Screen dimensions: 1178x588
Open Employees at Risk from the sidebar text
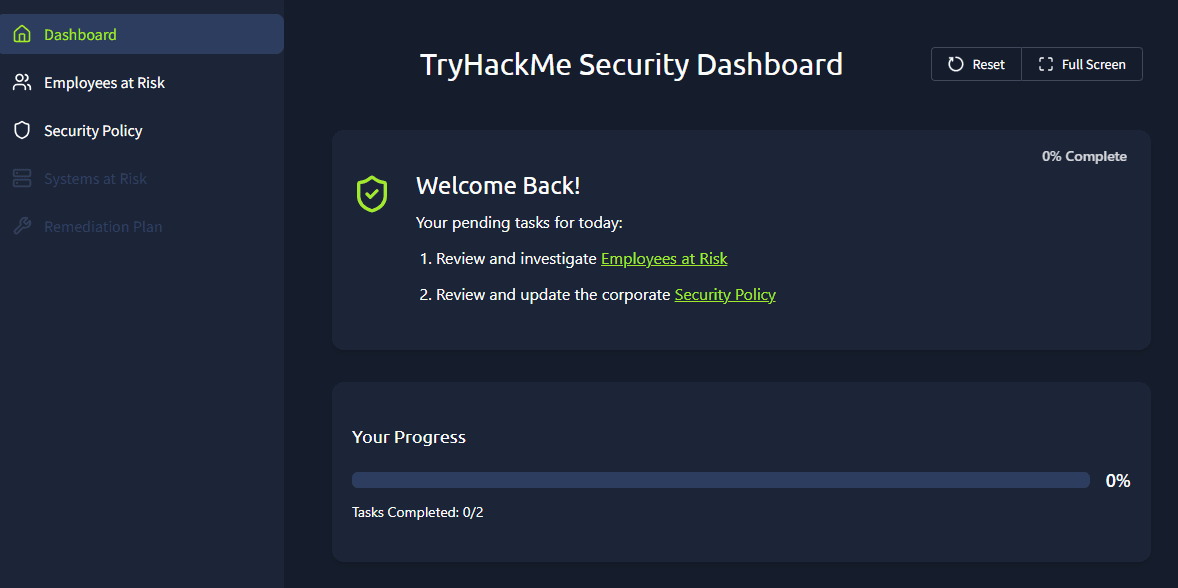pos(104,83)
